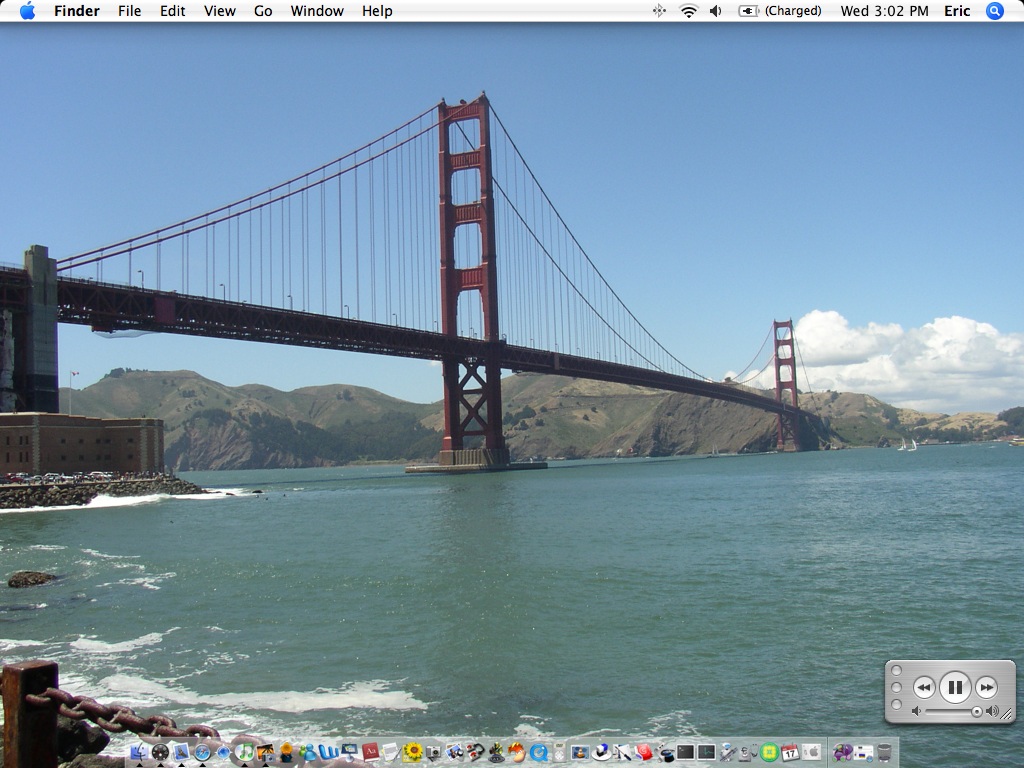Open blue compass icon next to Safari
Viewport: 1024px width, 768px height.
point(224,752)
